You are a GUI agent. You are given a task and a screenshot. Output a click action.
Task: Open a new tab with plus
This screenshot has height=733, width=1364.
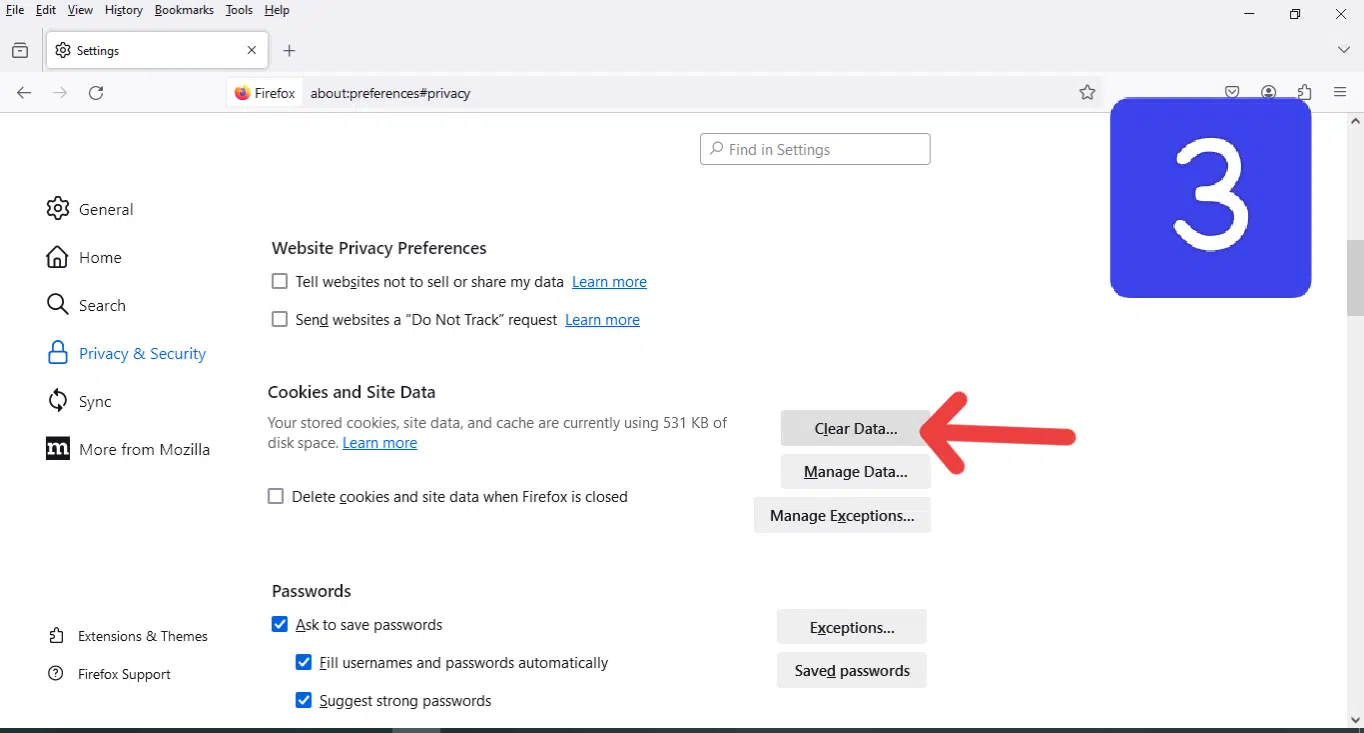tap(289, 51)
